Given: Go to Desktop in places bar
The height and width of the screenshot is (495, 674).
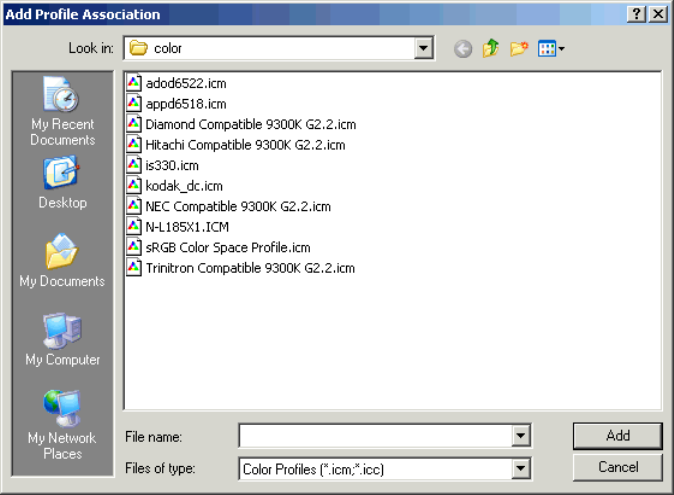Looking at the screenshot, I should click(62, 184).
